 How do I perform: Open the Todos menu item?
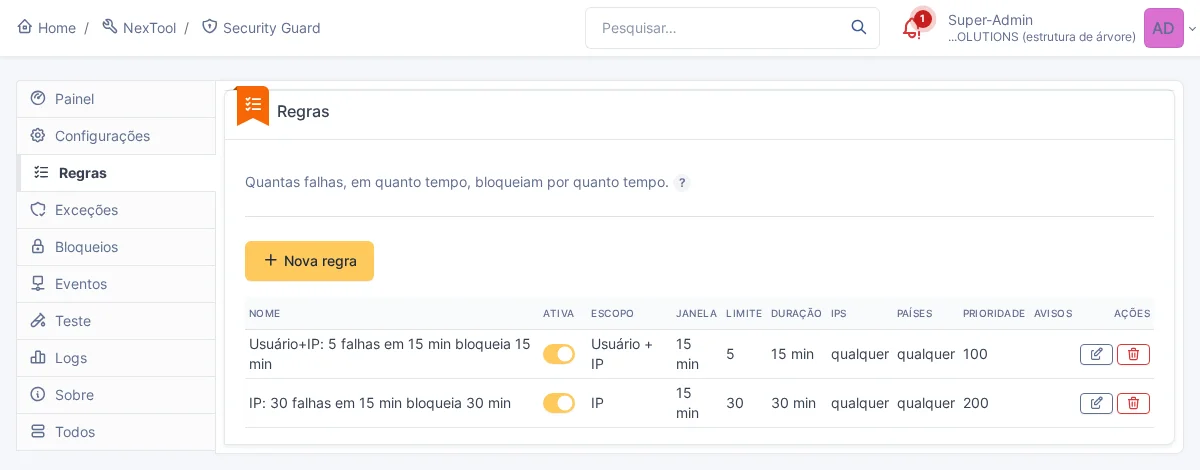tap(116, 432)
